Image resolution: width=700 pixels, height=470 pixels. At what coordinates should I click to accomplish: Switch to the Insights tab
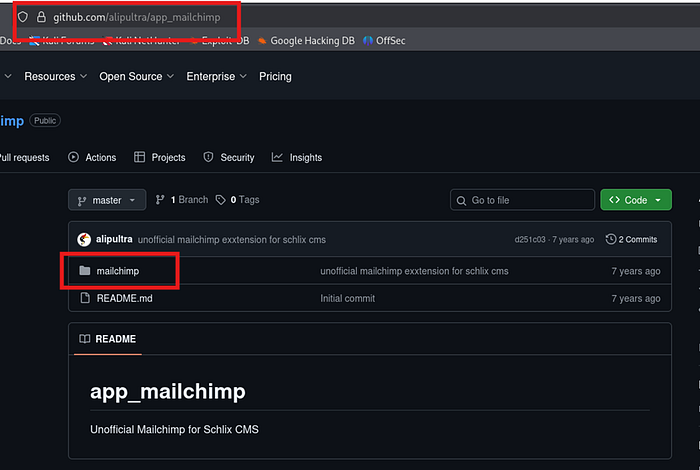click(297, 158)
